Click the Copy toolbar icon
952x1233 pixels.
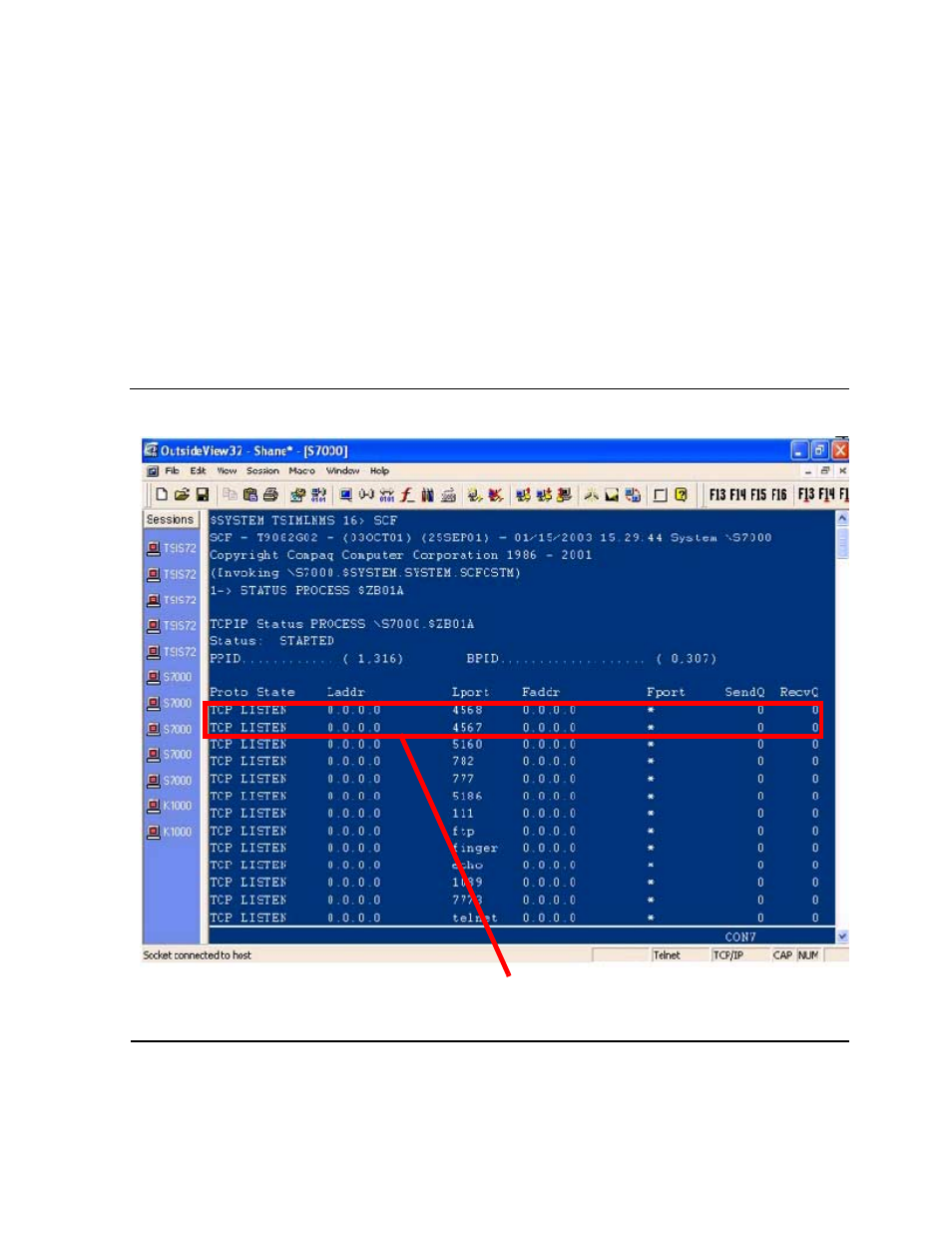pos(230,494)
